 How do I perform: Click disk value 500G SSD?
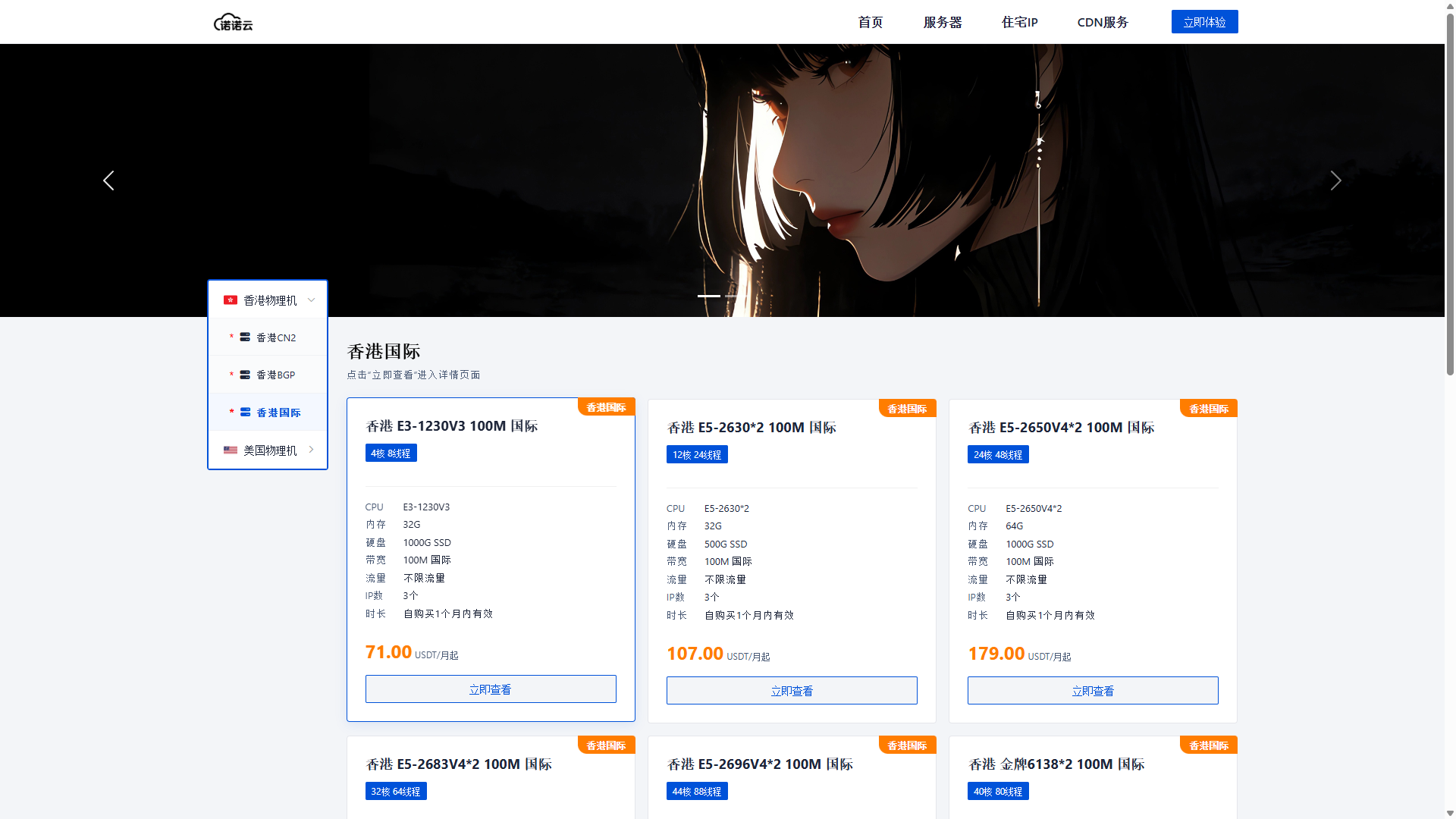[726, 544]
